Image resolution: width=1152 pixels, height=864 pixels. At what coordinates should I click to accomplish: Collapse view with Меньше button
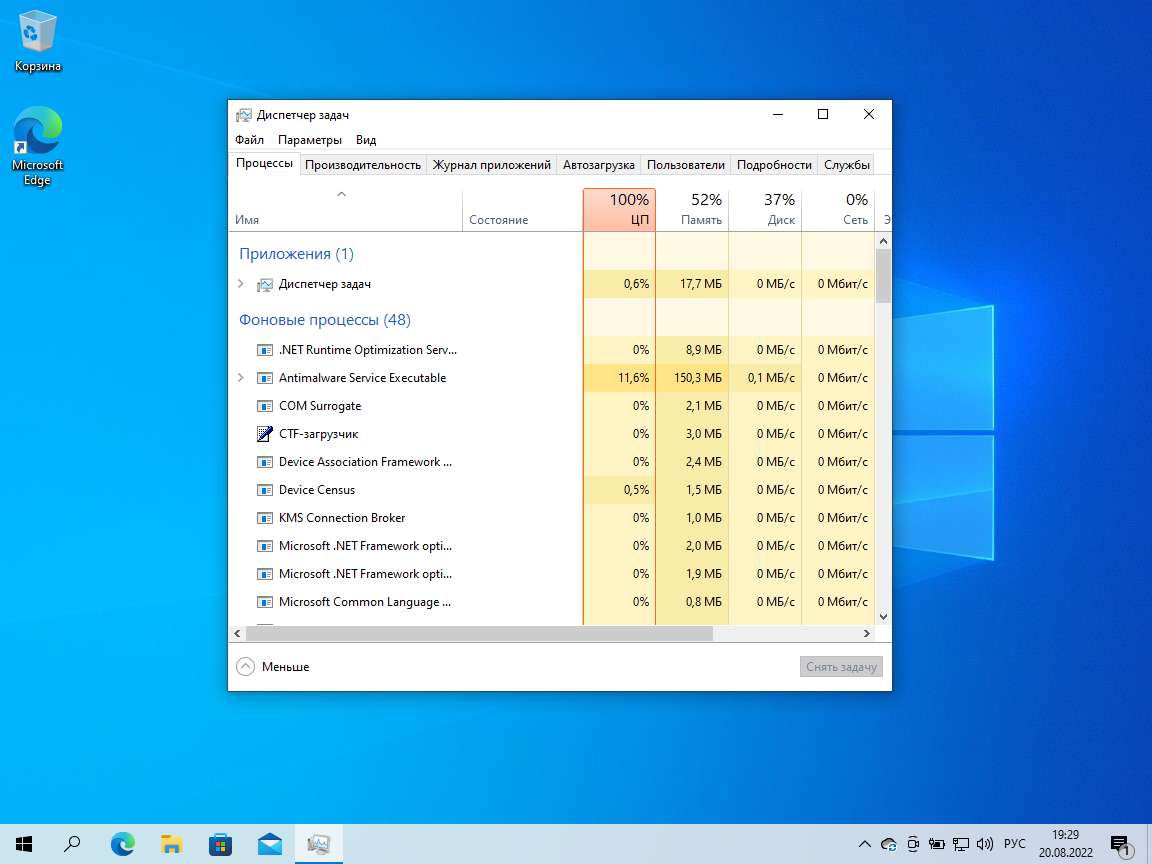(x=273, y=667)
